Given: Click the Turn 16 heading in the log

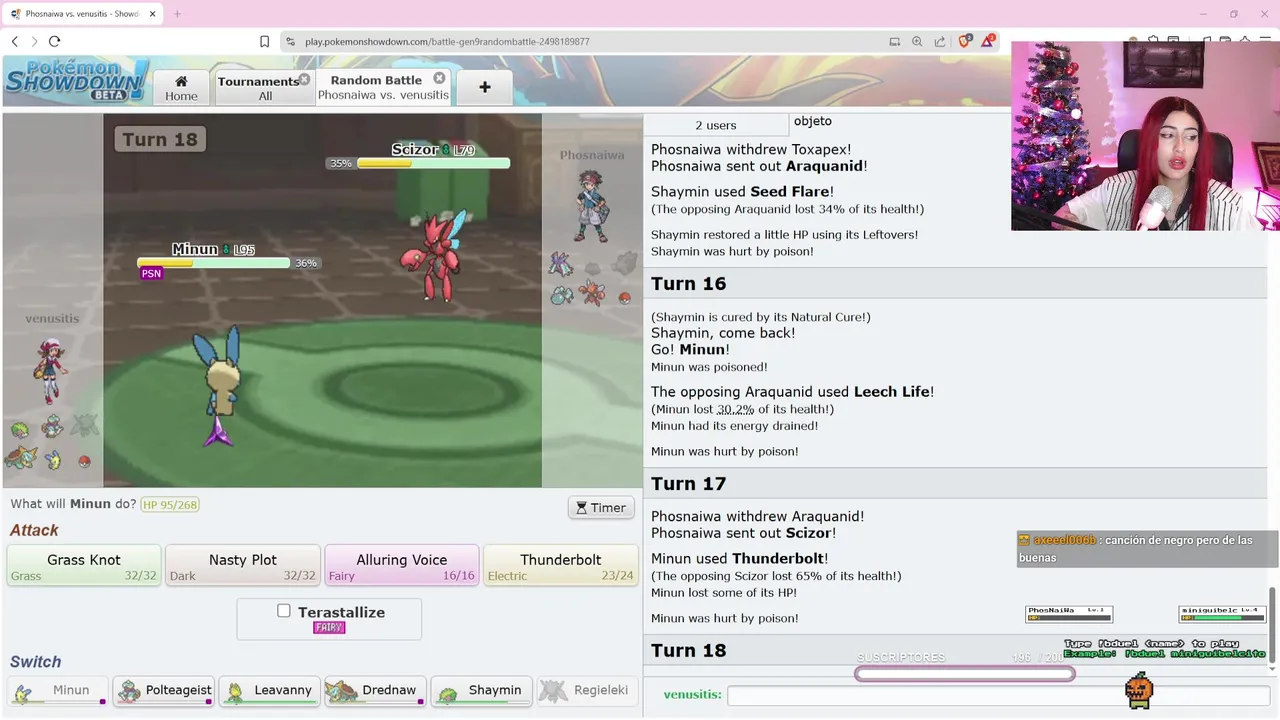Looking at the screenshot, I should (689, 283).
